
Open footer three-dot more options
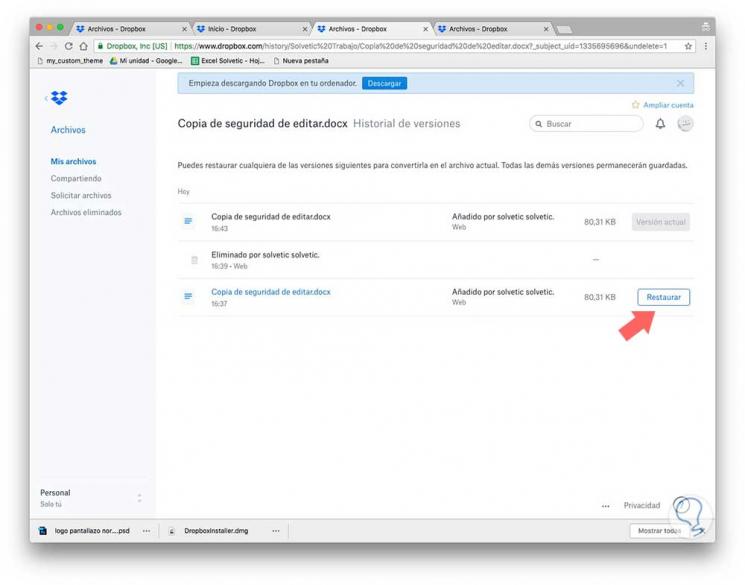pyautogui.click(x=605, y=506)
